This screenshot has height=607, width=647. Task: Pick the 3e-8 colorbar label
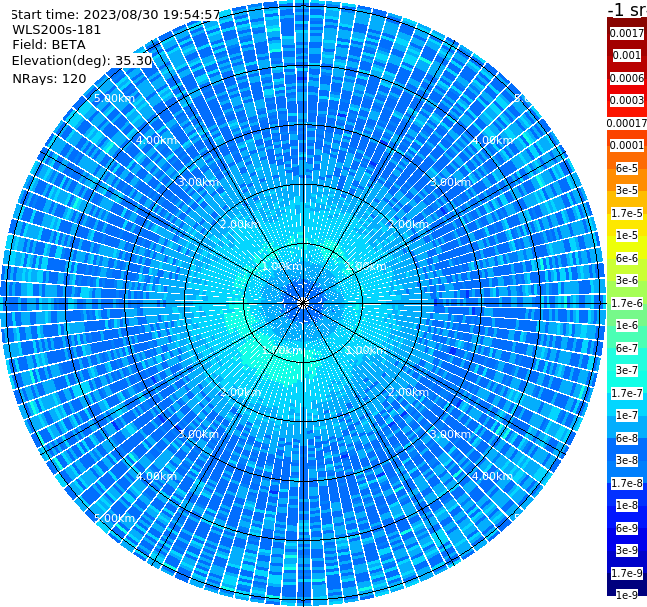click(x=627, y=460)
